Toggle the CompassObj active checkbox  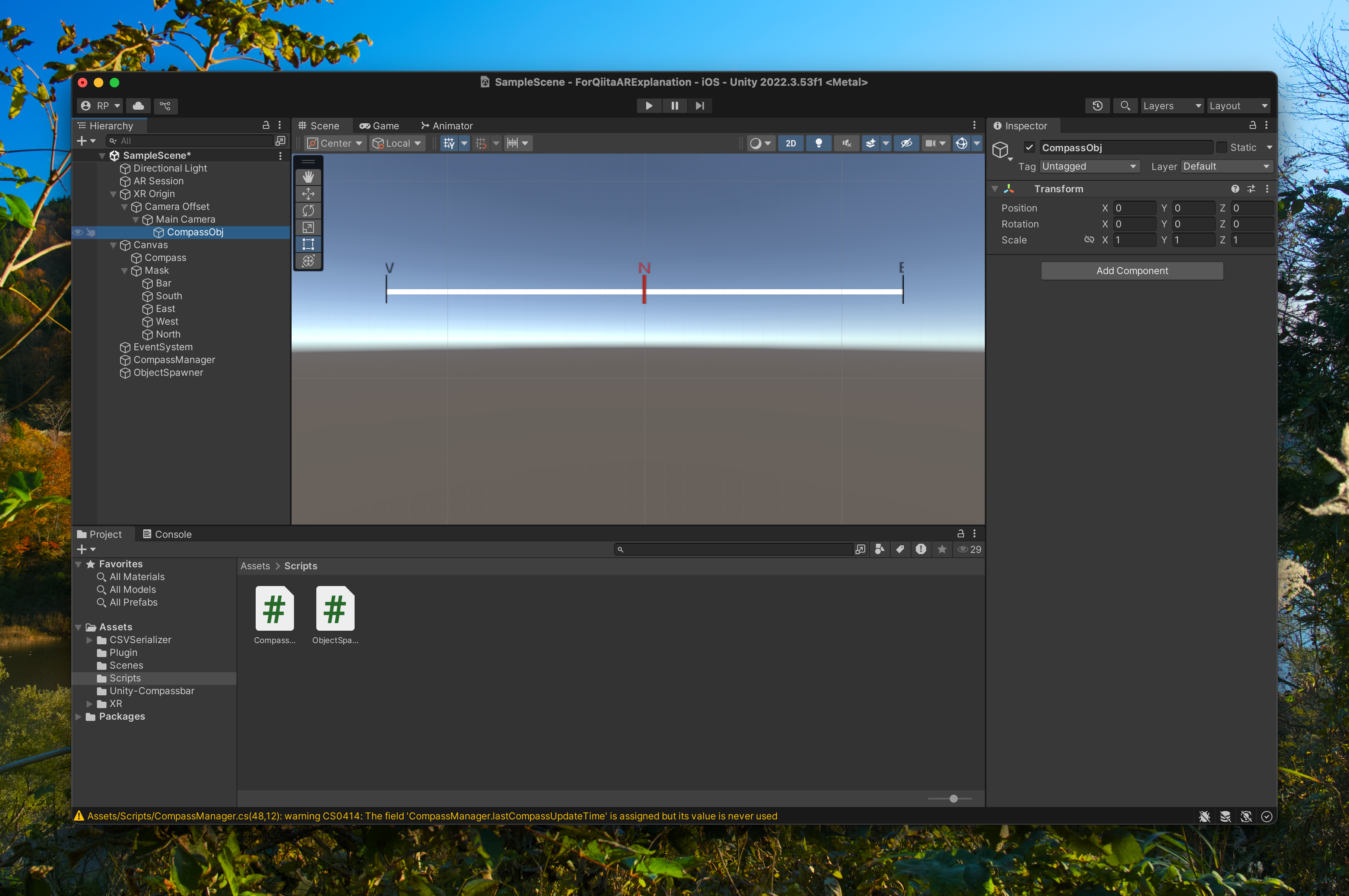point(1029,148)
